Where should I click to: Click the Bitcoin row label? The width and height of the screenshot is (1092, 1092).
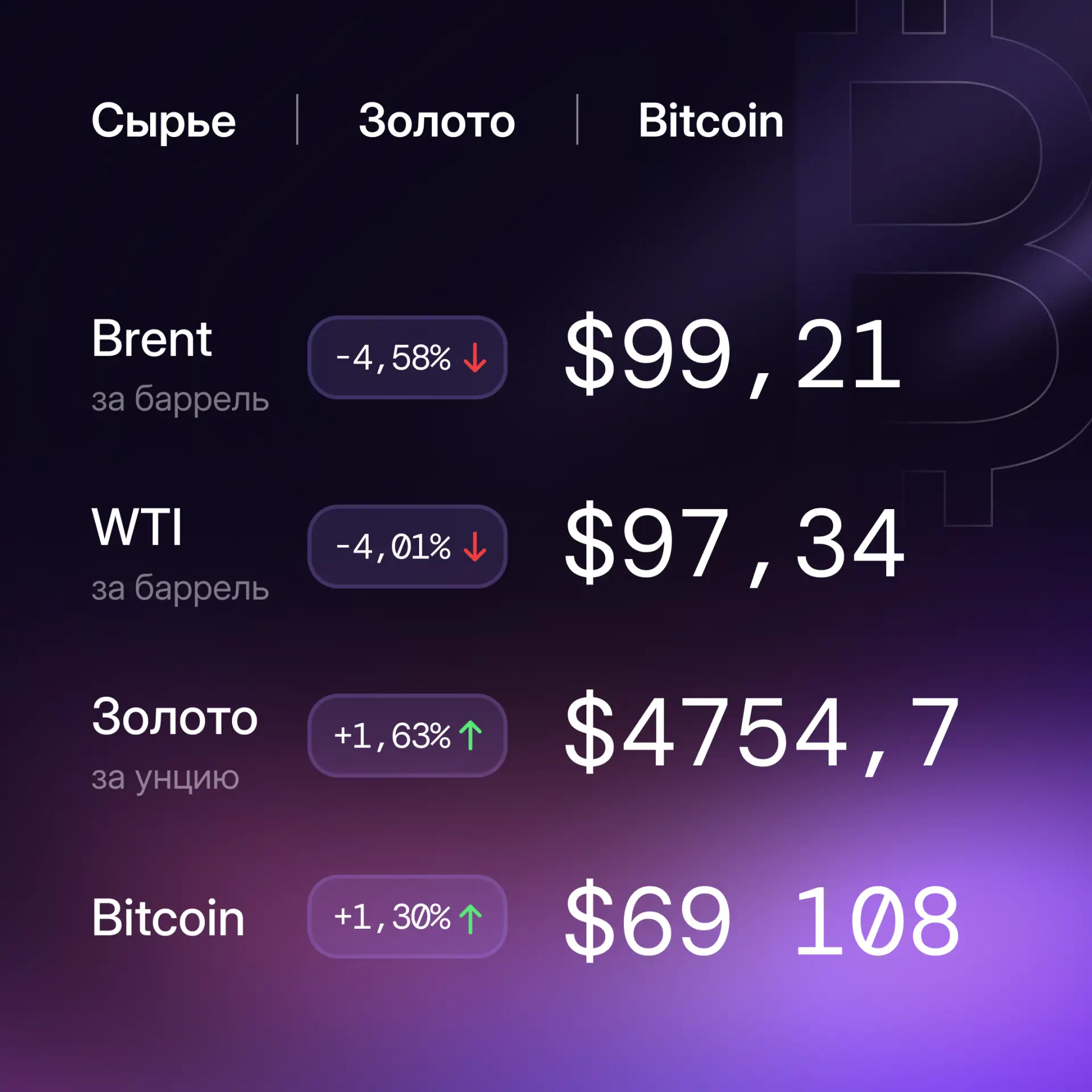pyautogui.click(x=168, y=918)
